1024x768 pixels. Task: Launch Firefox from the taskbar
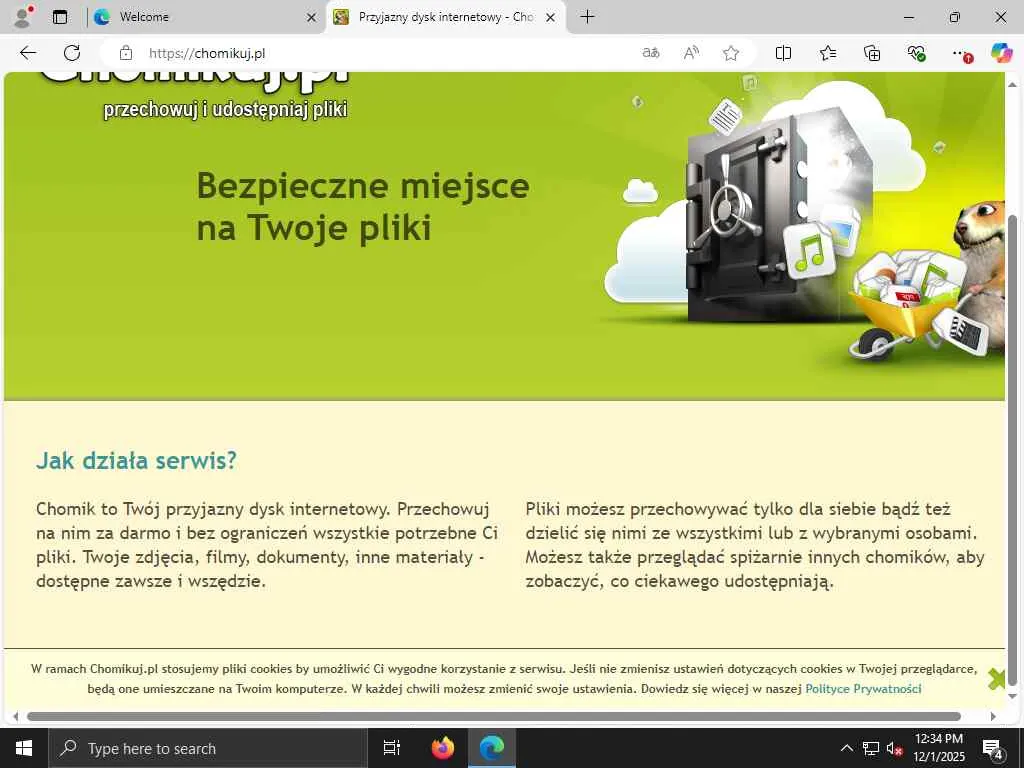(x=443, y=748)
